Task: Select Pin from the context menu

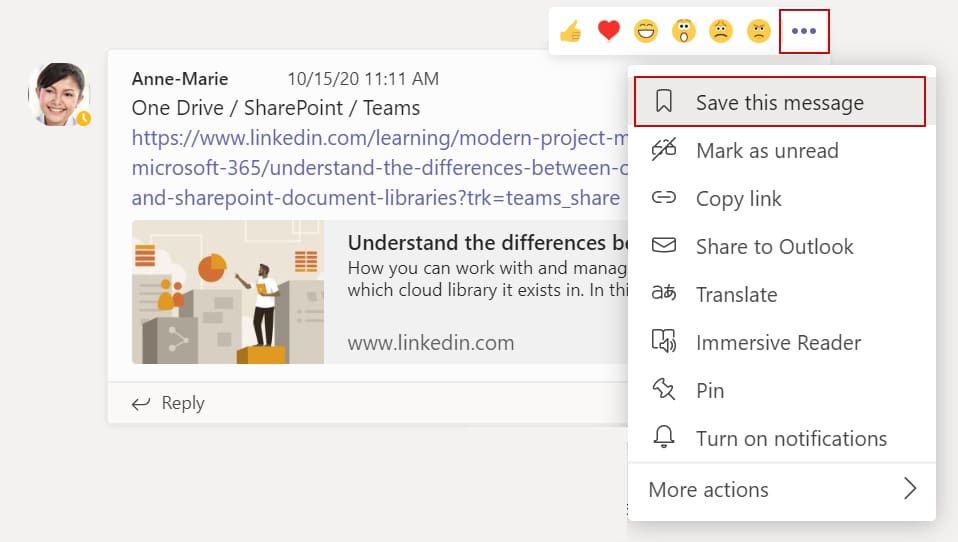Action: 781,390
